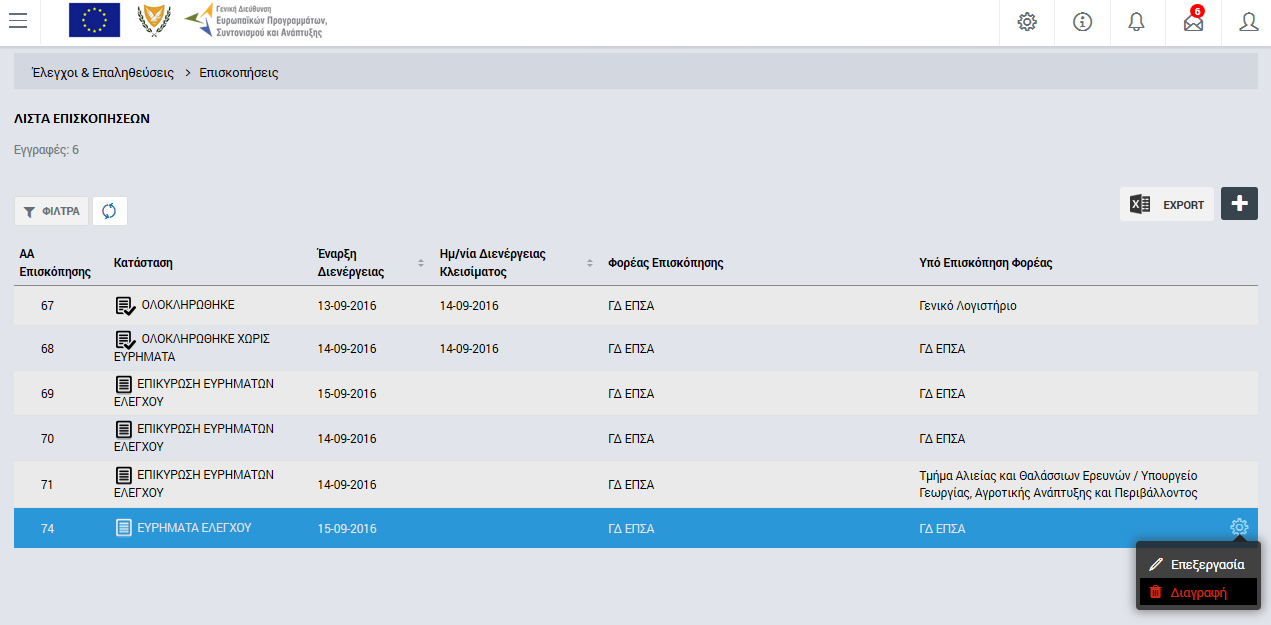Click the information circle icon

pos(1082,22)
